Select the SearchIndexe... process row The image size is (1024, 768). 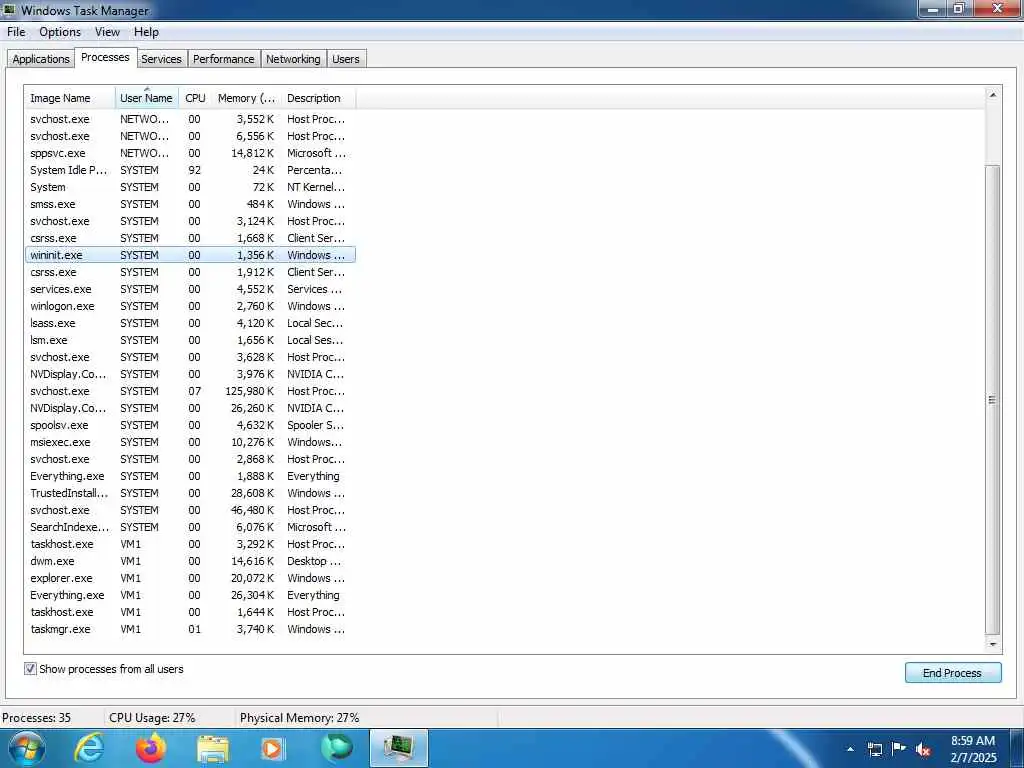(190, 526)
